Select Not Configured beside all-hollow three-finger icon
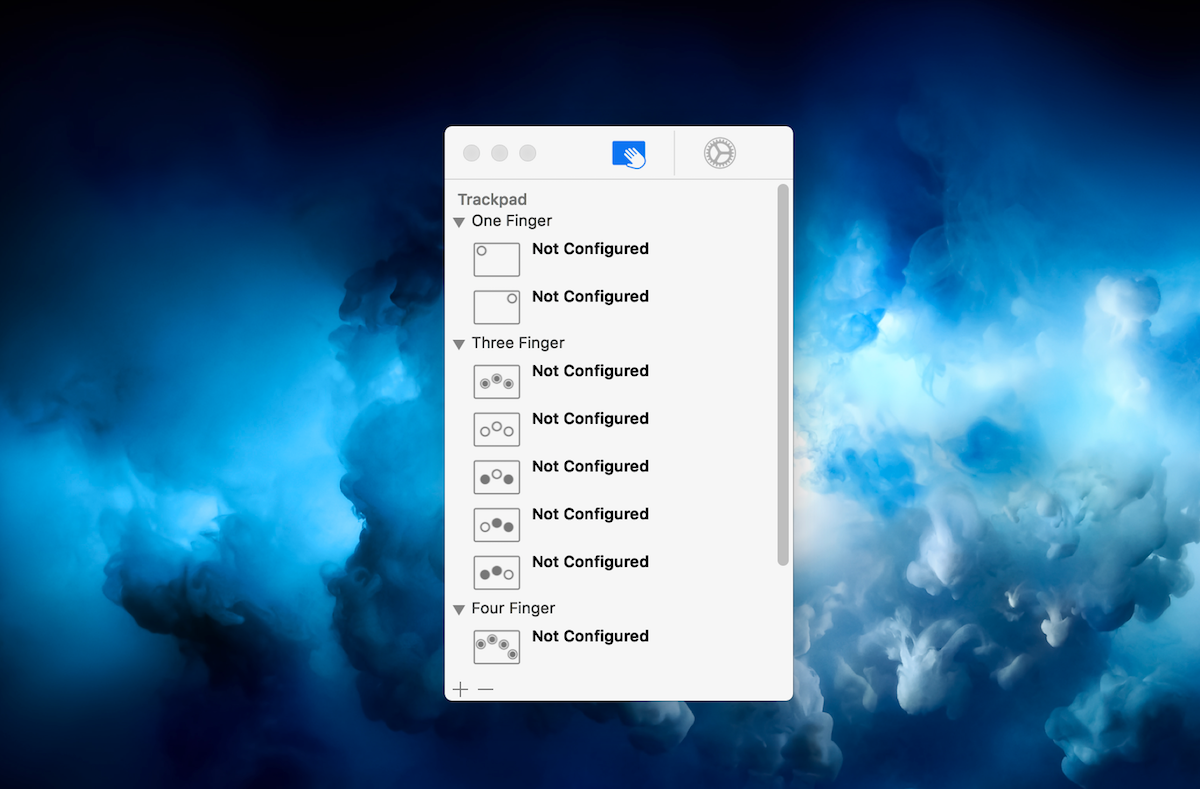 tap(590, 419)
